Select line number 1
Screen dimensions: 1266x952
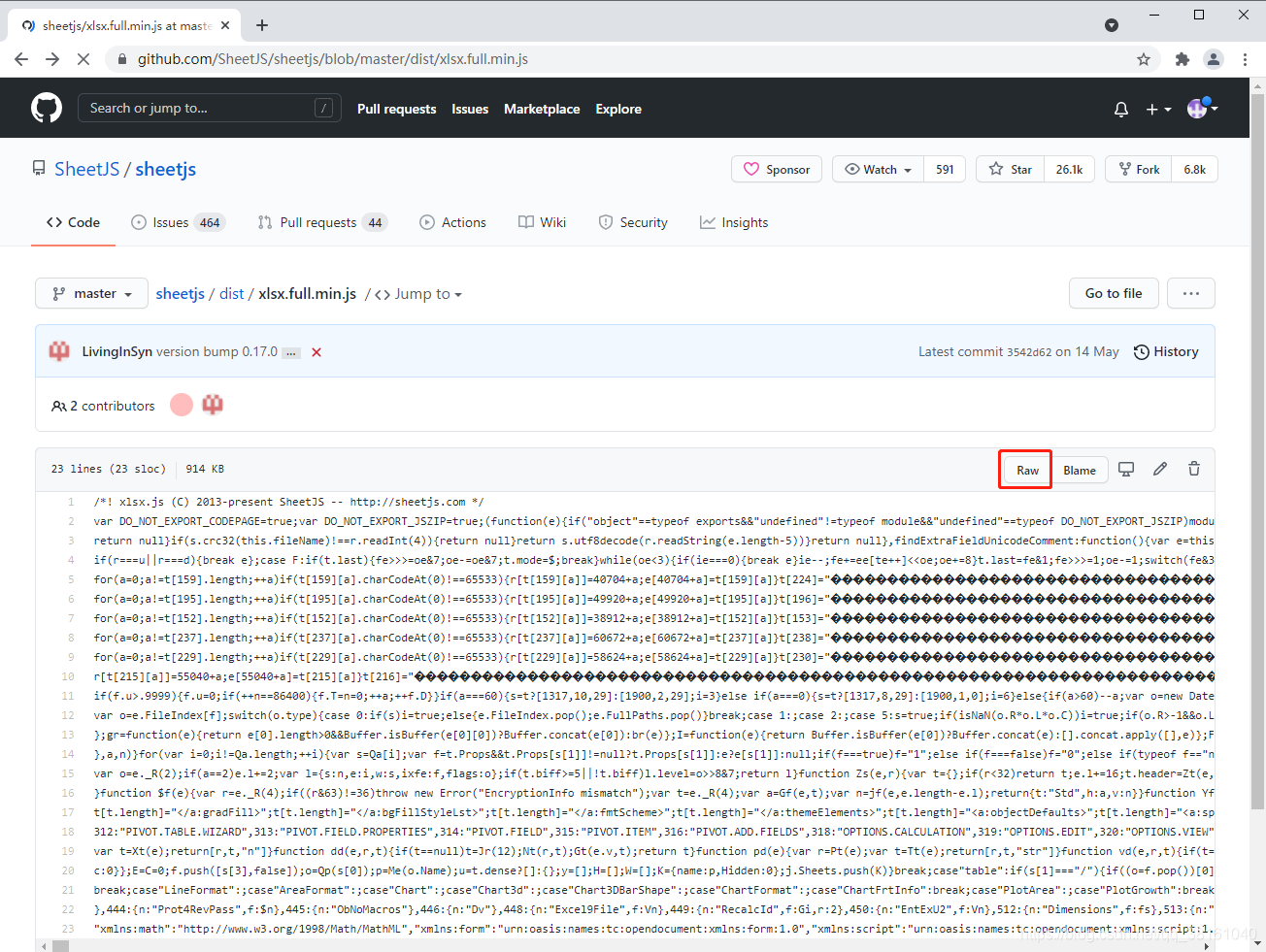pyautogui.click(x=71, y=502)
